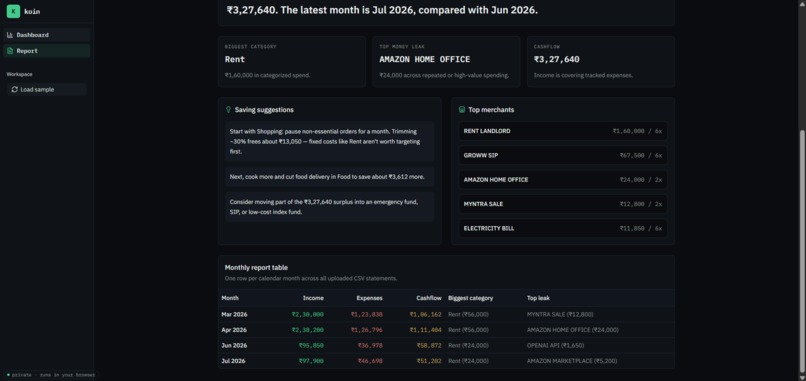
Task: Click the Load sample refresh icon
Action: click(14, 89)
